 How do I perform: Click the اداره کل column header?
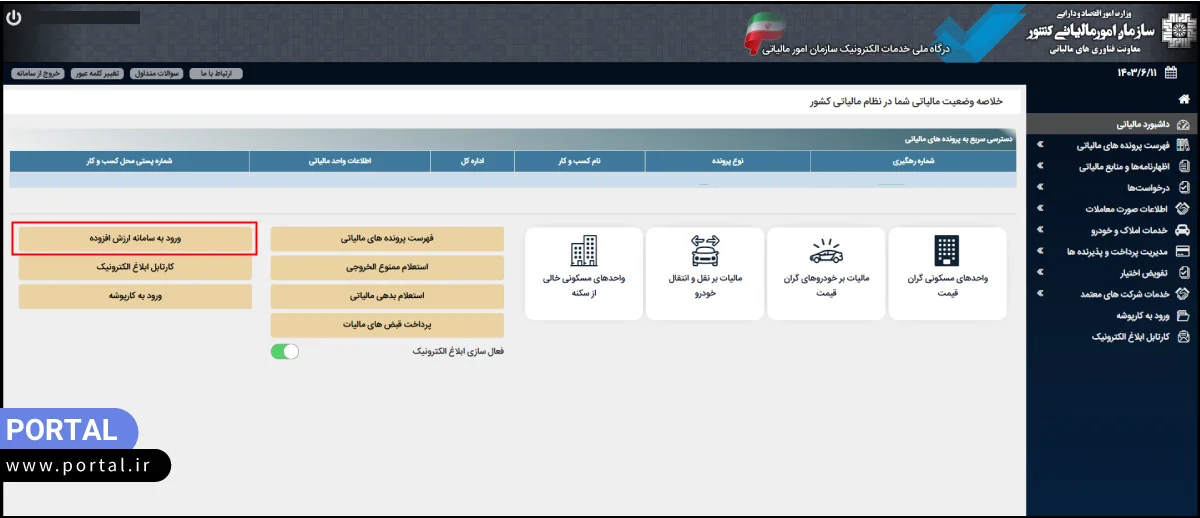tap(472, 160)
